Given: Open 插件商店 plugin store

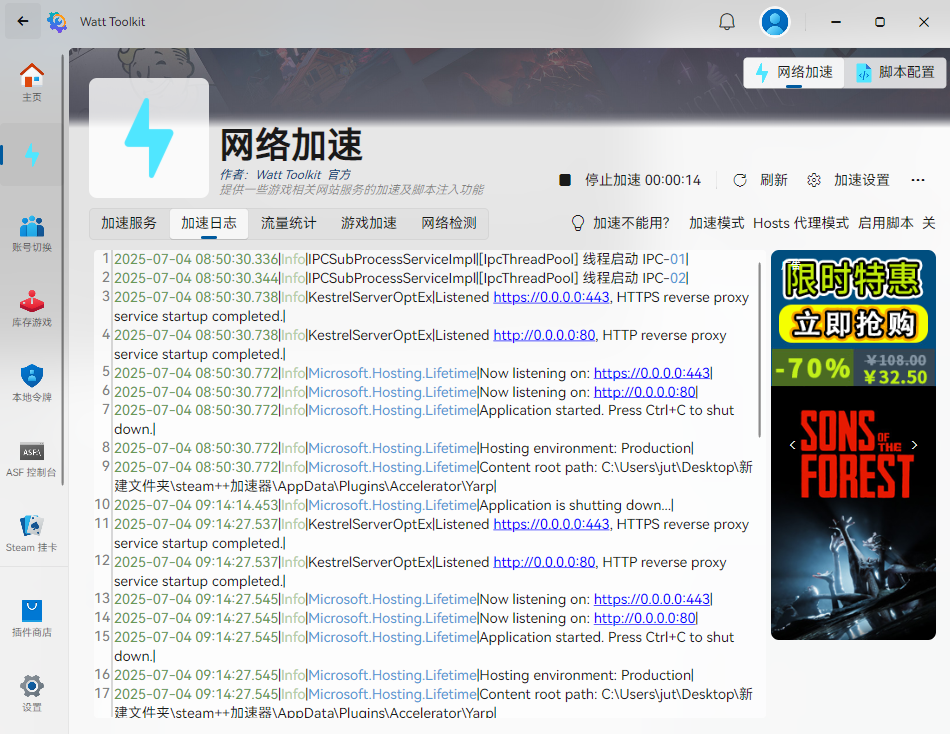Looking at the screenshot, I should click(32, 619).
